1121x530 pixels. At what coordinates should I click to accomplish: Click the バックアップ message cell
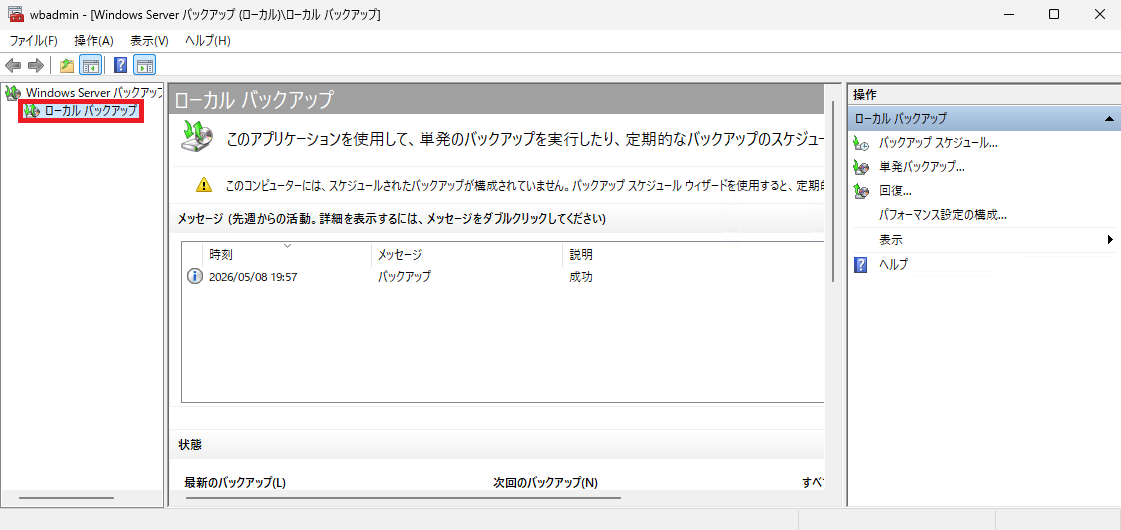[404, 277]
